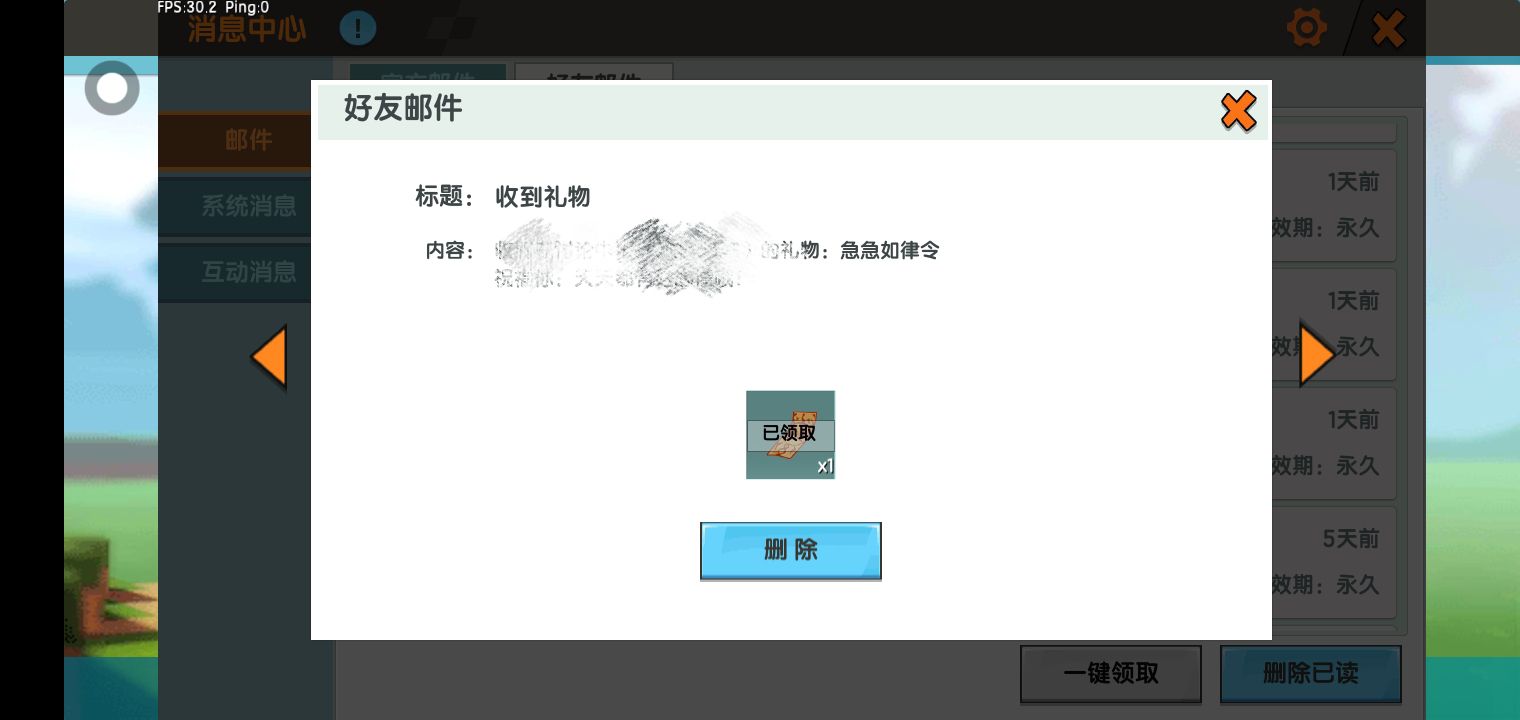This screenshot has width=1520, height=720.
Task: Close the 消息中心 with the top-right X
Action: click(x=1388, y=29)
